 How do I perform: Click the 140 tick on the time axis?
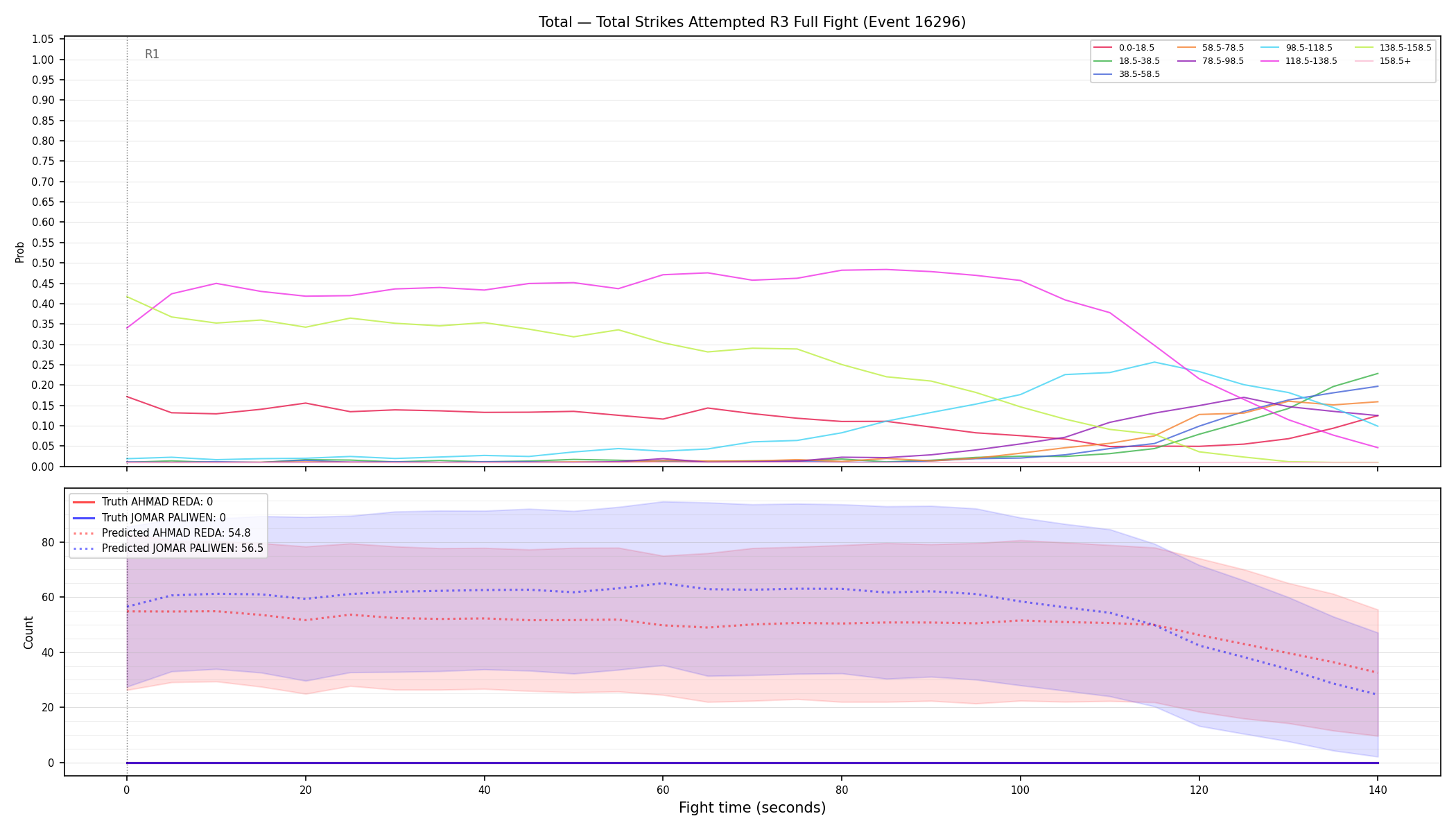point(1378,789)
